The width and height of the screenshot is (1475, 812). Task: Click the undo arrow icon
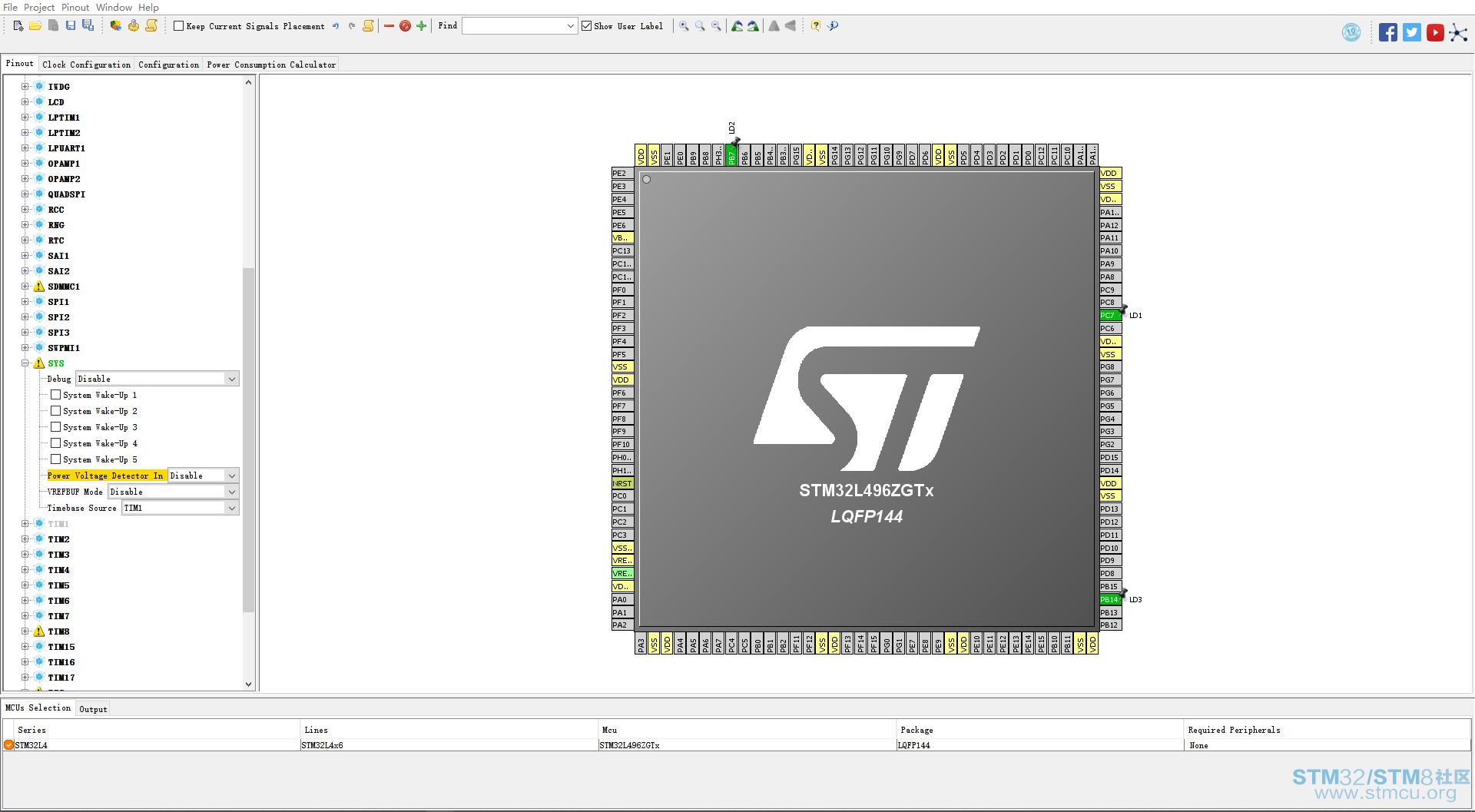336,26
